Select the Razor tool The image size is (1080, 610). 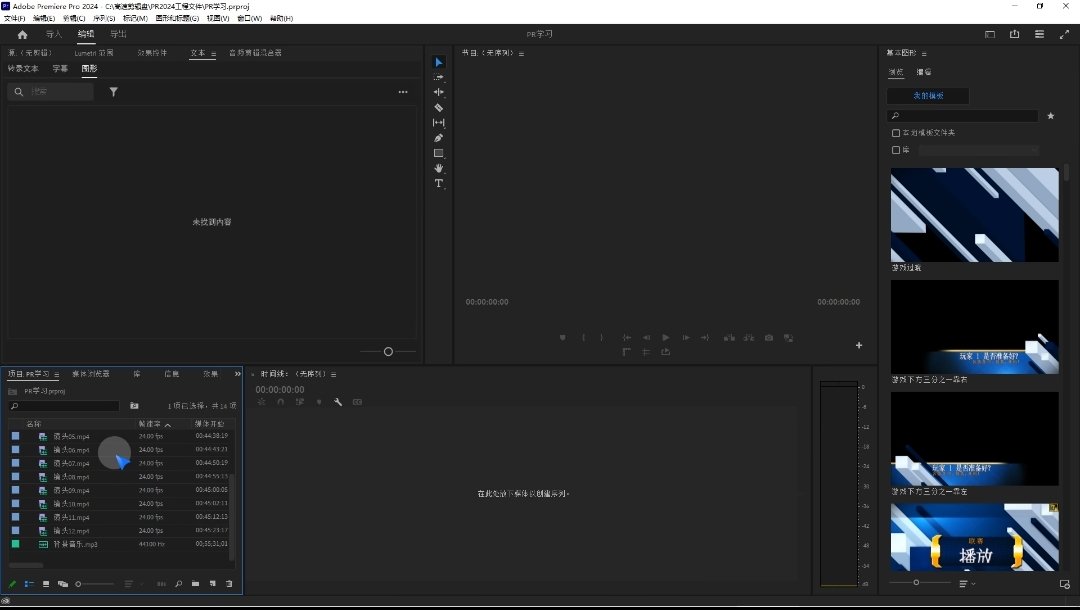coord(438,107)
